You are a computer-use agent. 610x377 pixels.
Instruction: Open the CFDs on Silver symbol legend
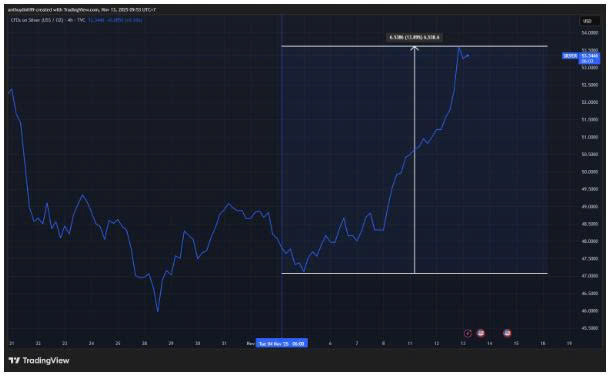[48, 20]
